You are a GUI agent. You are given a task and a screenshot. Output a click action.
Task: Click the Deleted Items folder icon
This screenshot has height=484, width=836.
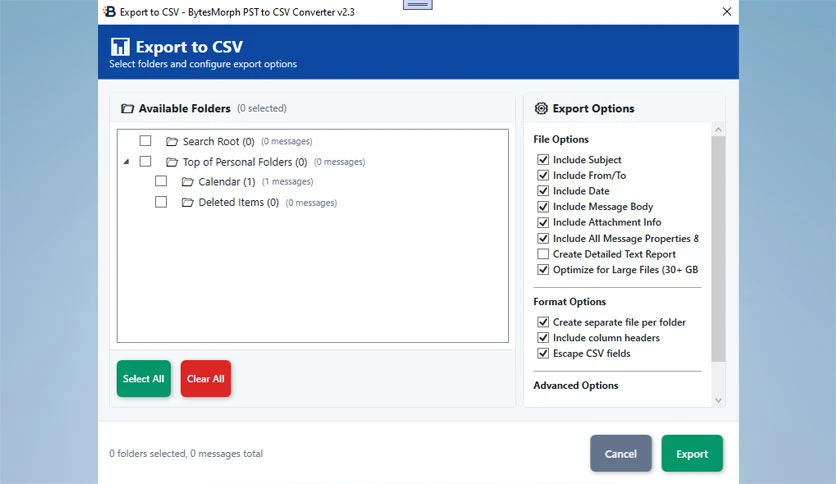[187, 203]
